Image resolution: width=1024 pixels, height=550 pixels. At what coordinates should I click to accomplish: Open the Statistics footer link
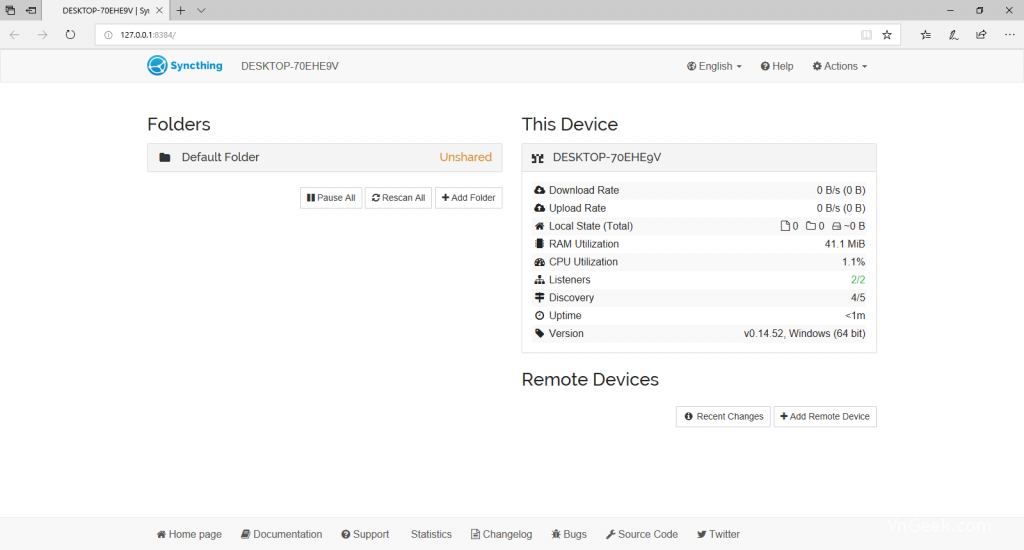click(430, 534)
